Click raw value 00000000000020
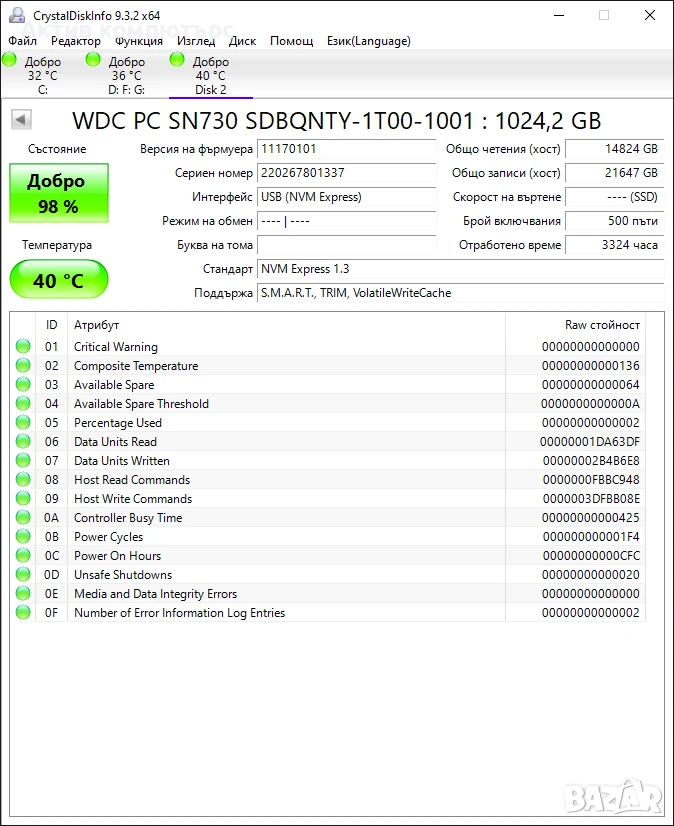Screen dimensions: 674x826 pyautogui.click(x=590, y=574)
